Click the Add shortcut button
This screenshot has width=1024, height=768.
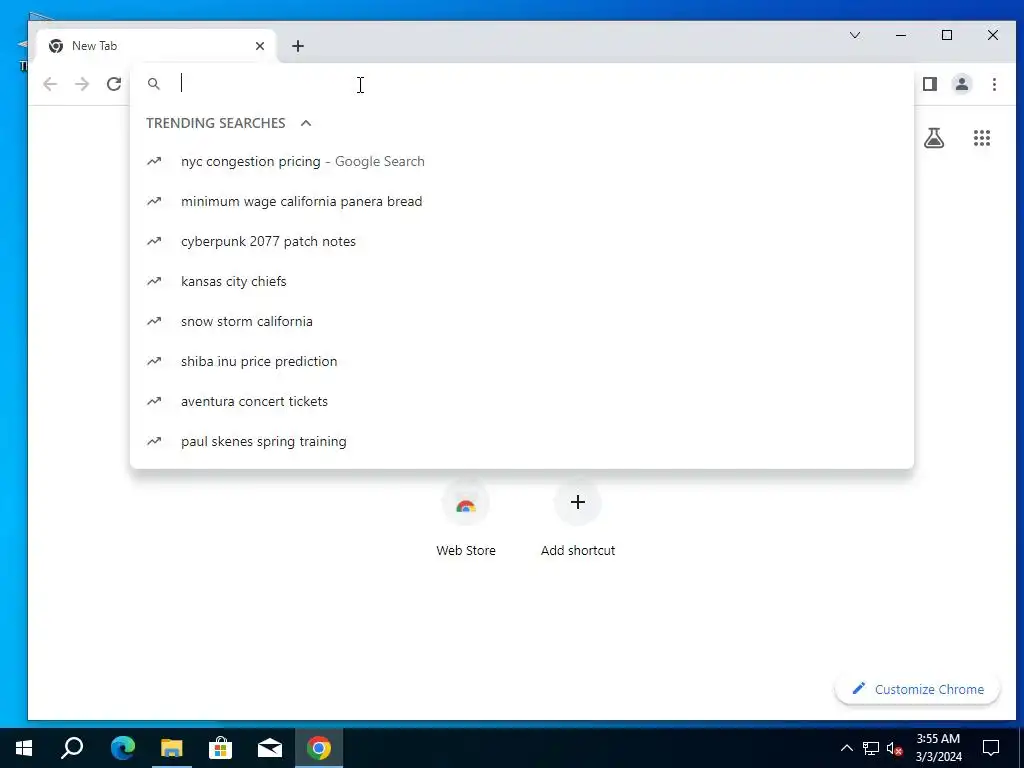(577, 519)
